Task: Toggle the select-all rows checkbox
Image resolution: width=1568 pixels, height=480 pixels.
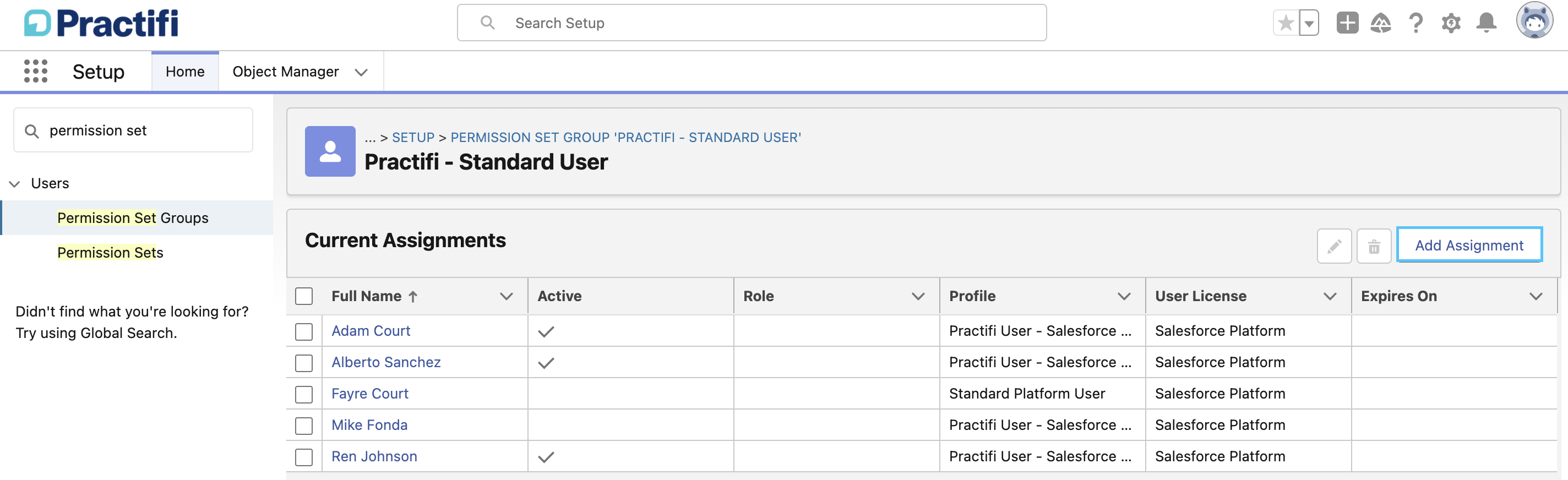Action: [x=304, y=296]
